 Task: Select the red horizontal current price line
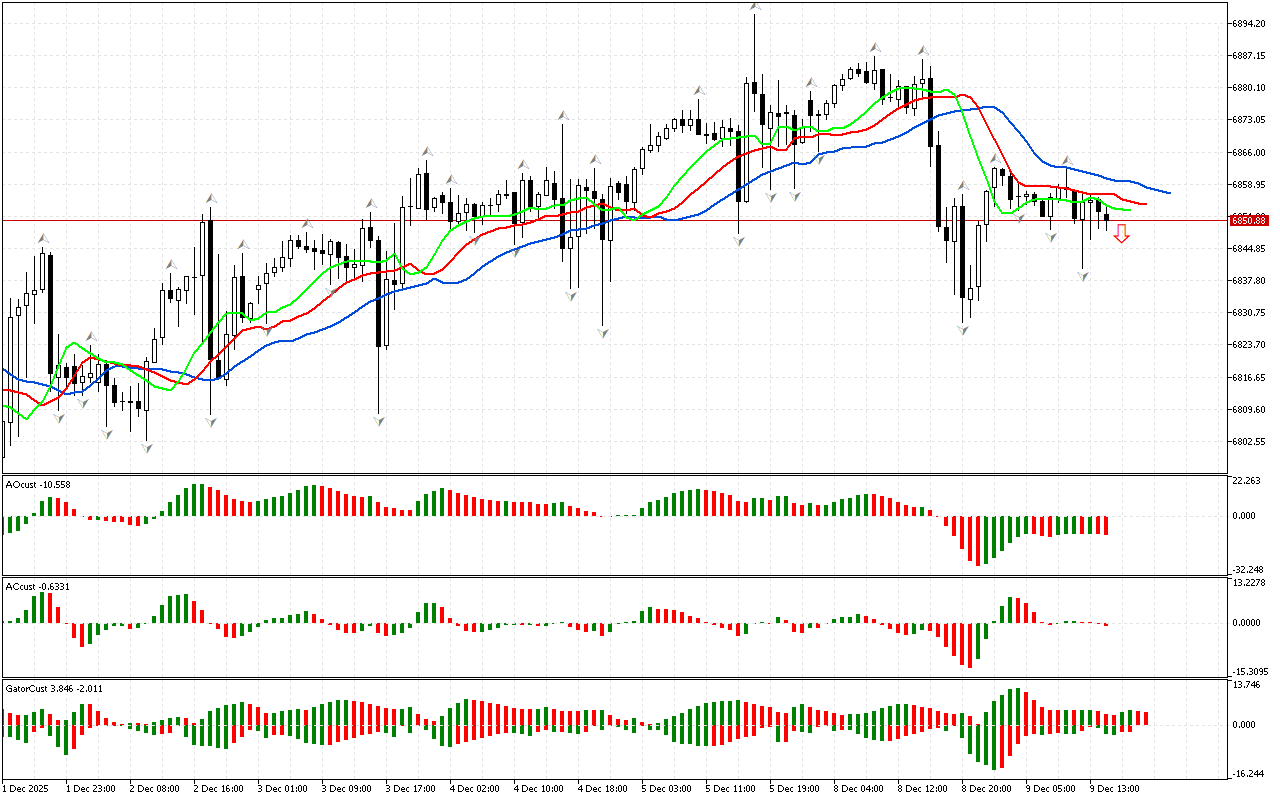(x=600, y=220)
